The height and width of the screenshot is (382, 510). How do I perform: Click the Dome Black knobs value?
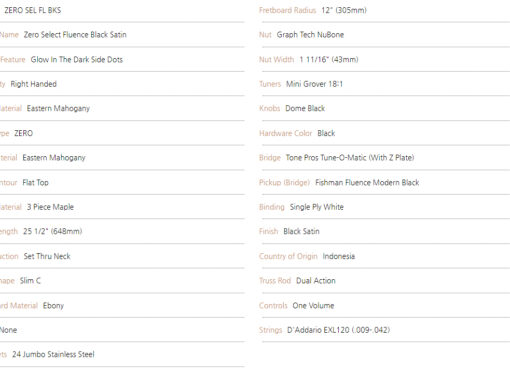[x=305, y=108]
